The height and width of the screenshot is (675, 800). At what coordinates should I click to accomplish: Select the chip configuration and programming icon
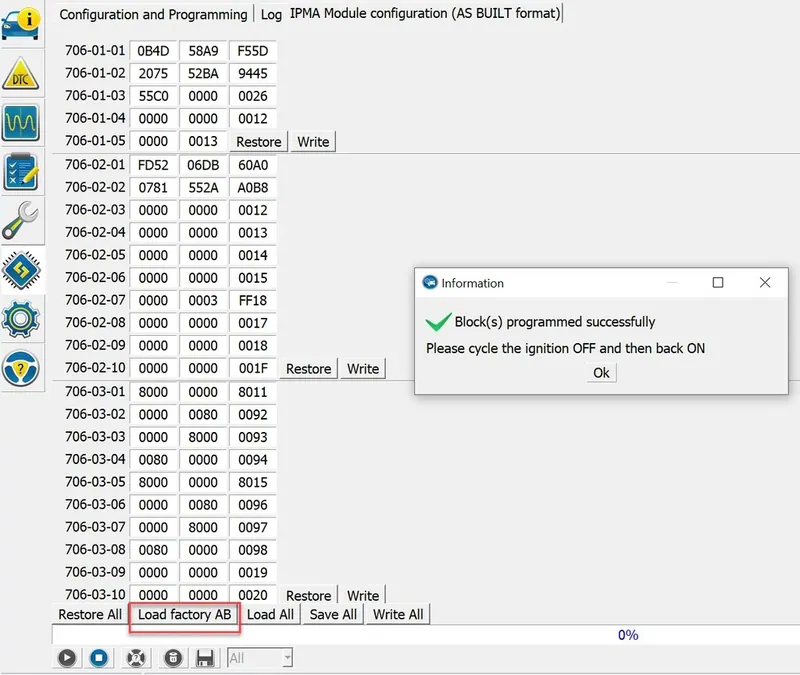[x=21, y=270]
